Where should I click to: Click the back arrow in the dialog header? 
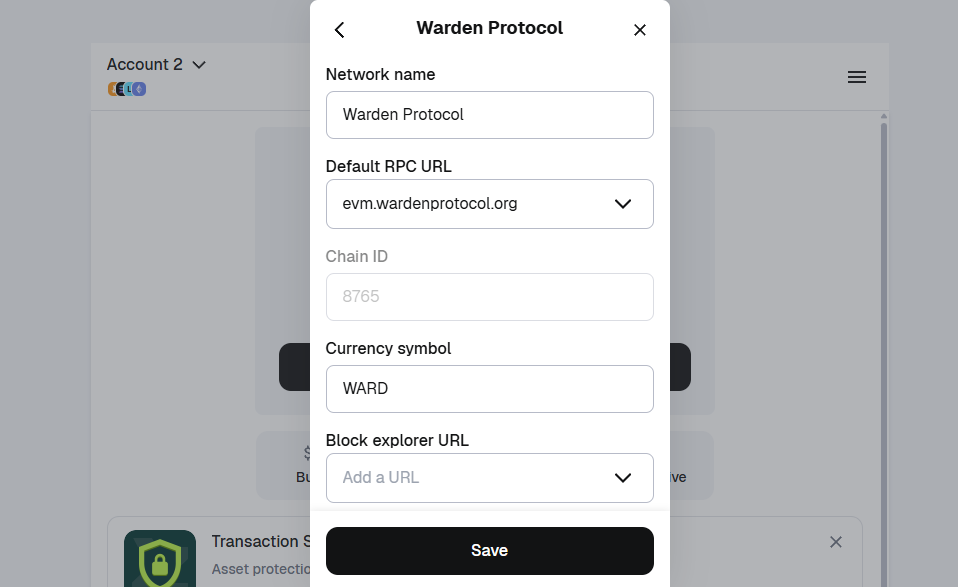[339, 29]
